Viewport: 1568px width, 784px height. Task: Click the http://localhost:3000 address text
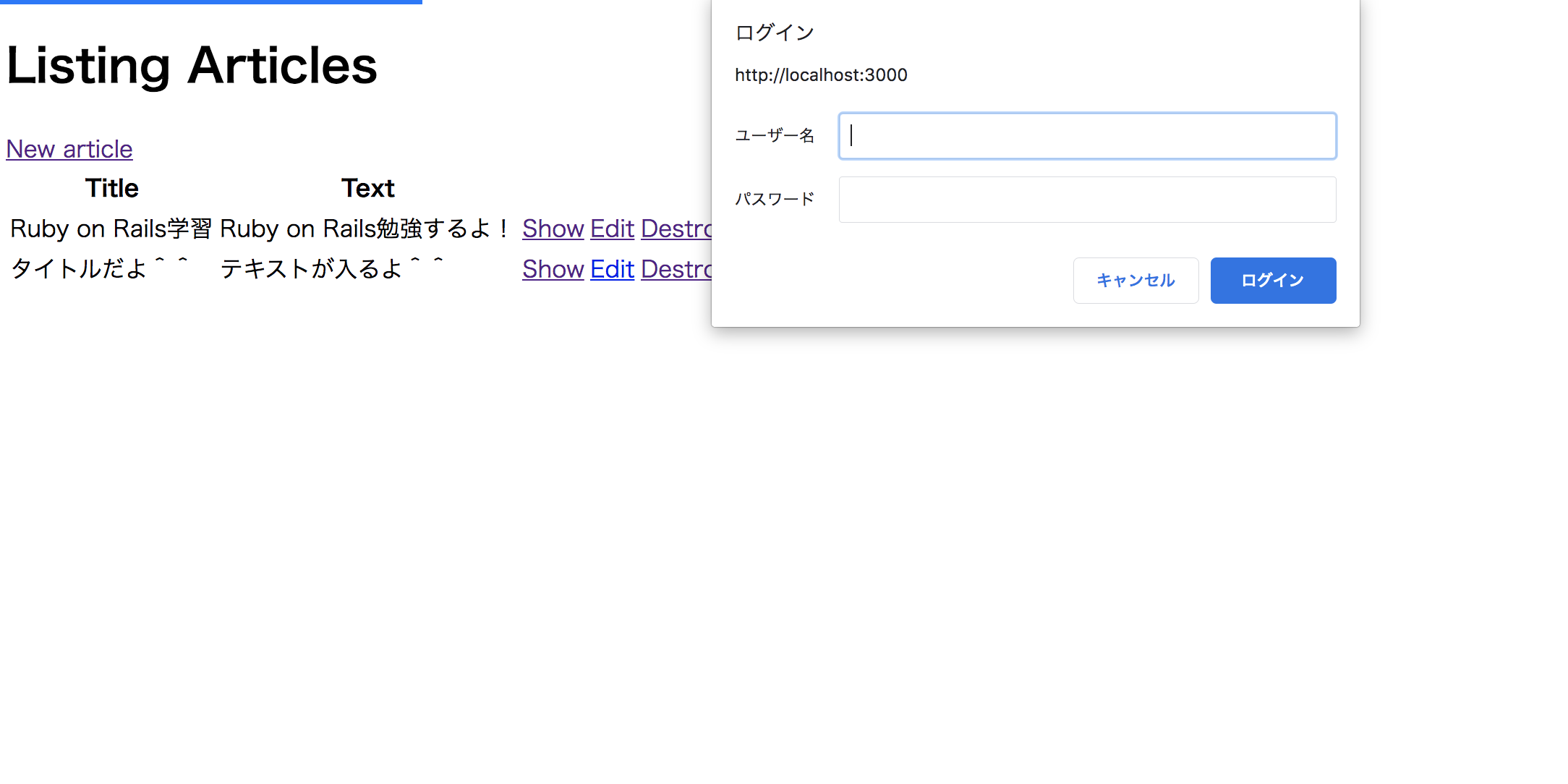pyautogui.click(x=821, y=75)
